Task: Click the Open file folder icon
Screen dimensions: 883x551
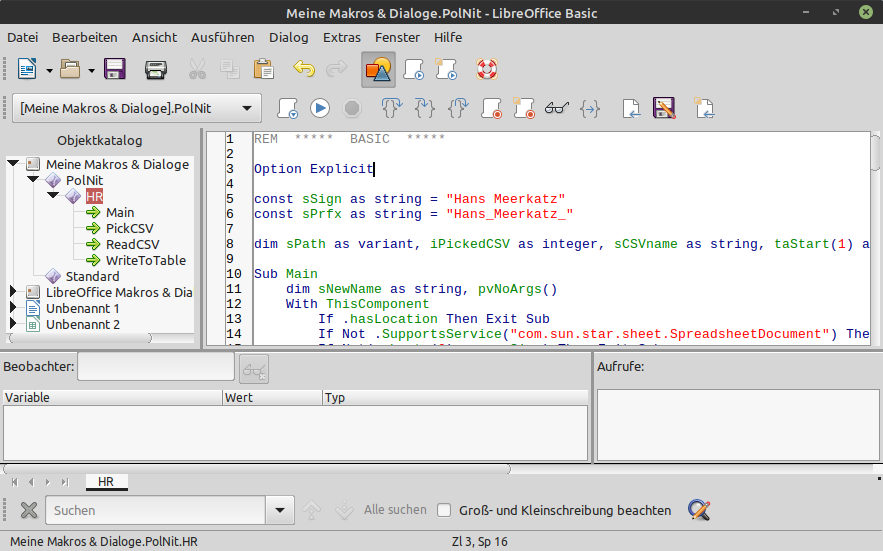Action: [70, 69]
